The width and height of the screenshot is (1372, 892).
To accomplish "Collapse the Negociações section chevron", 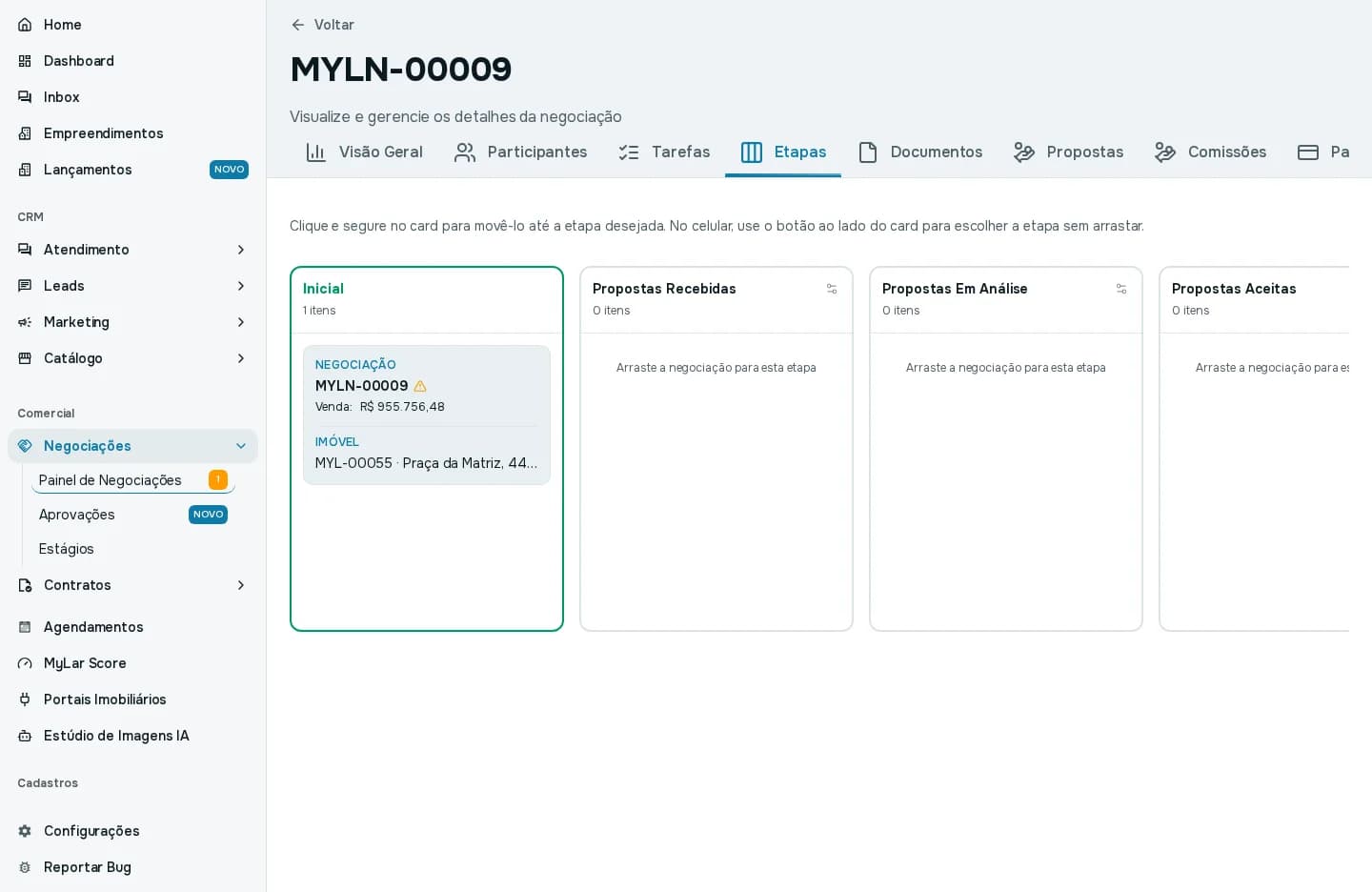I will [241, 446].
